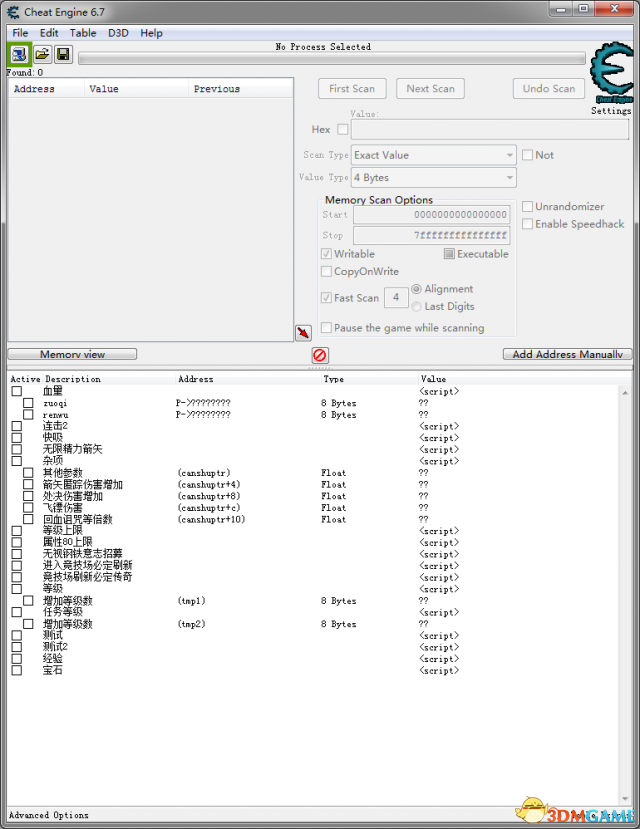Viewport: 640px width, 829px height.
Task: Enable Speedhack checkbox
Action: tap(527, 224)
